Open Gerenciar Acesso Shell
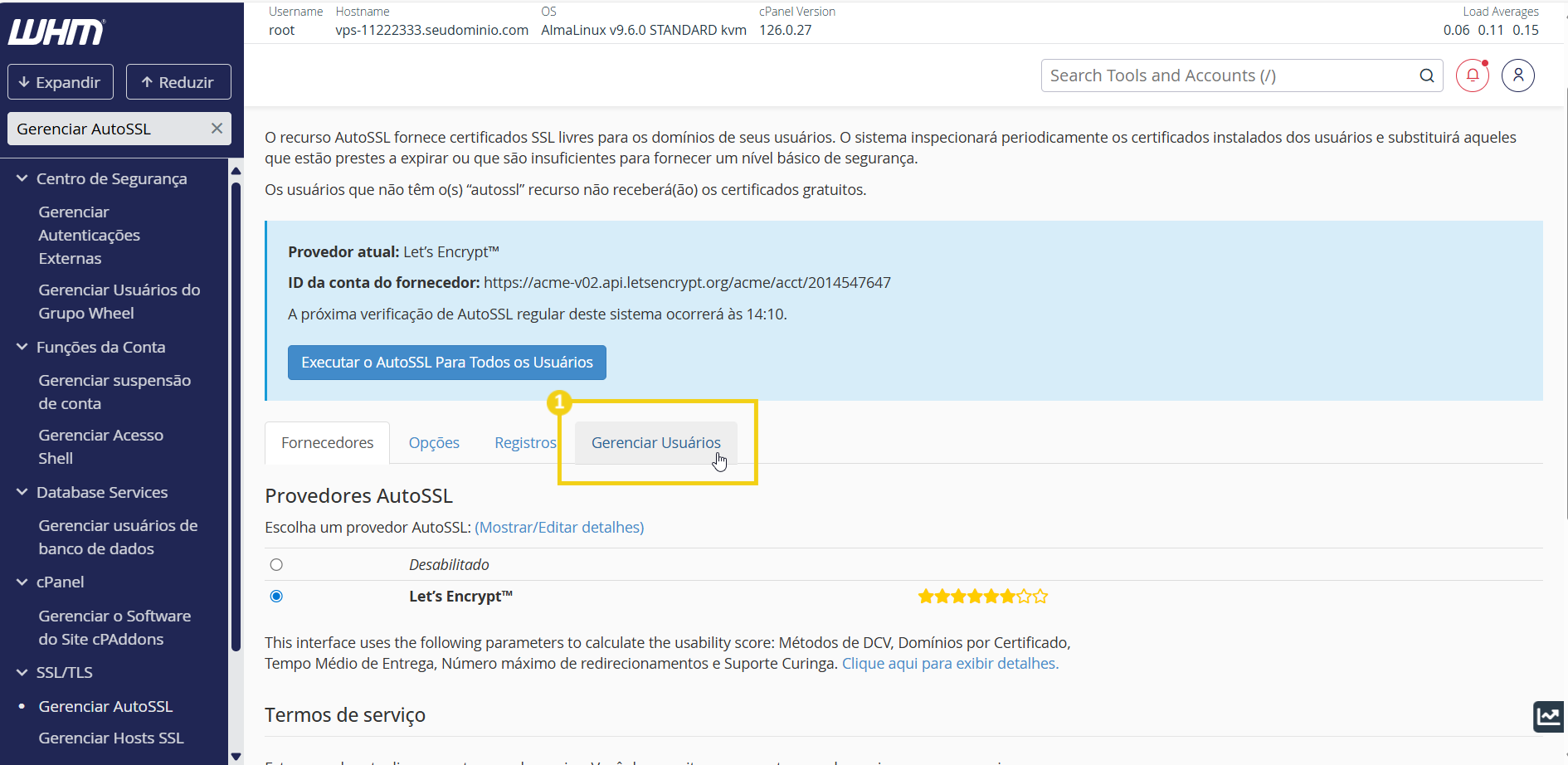The width and height of the screenshot is (1568, 765). coord(101,447)
